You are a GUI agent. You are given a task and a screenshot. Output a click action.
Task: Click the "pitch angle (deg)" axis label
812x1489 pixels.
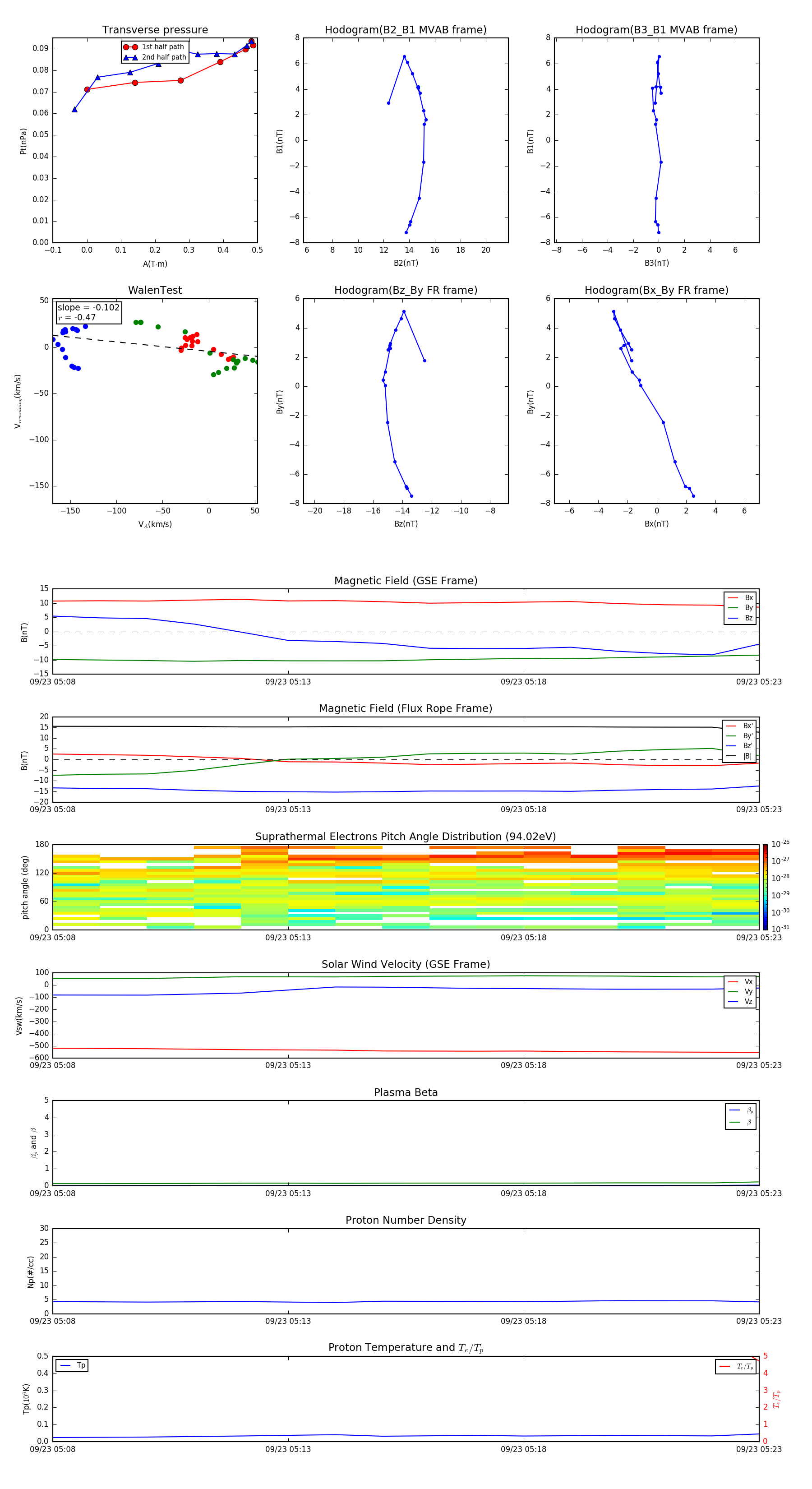coord(25,887)
